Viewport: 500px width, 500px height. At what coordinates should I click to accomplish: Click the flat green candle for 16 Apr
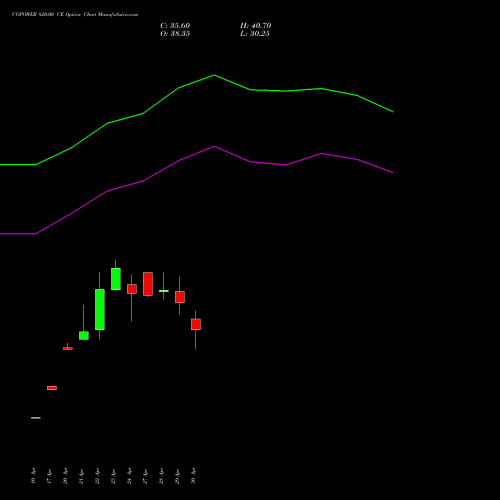pos(36,418)
